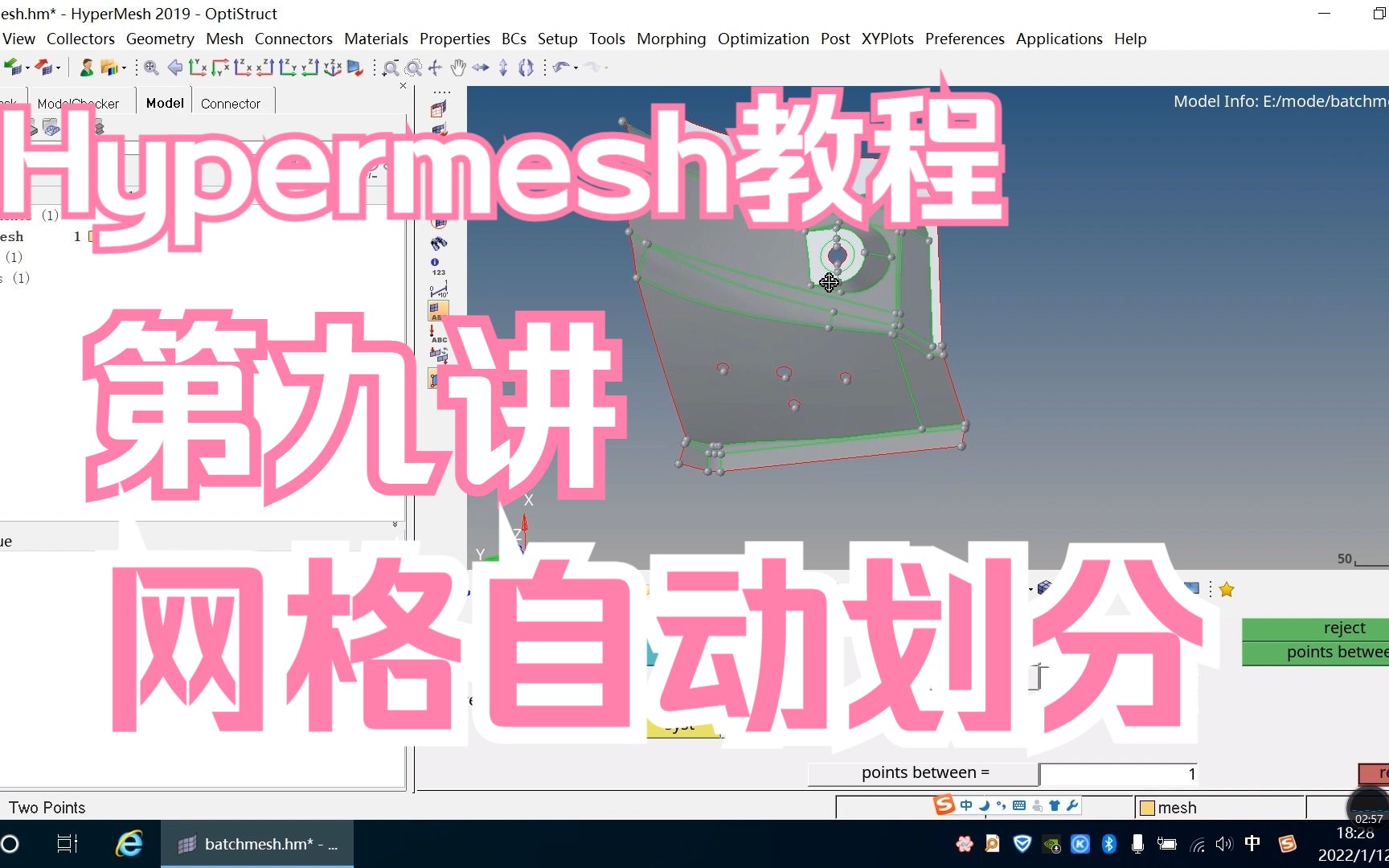Open the Optimization menu
Image resolution: width=1389 pixels, height=868 pixels.
click(764, 39)
